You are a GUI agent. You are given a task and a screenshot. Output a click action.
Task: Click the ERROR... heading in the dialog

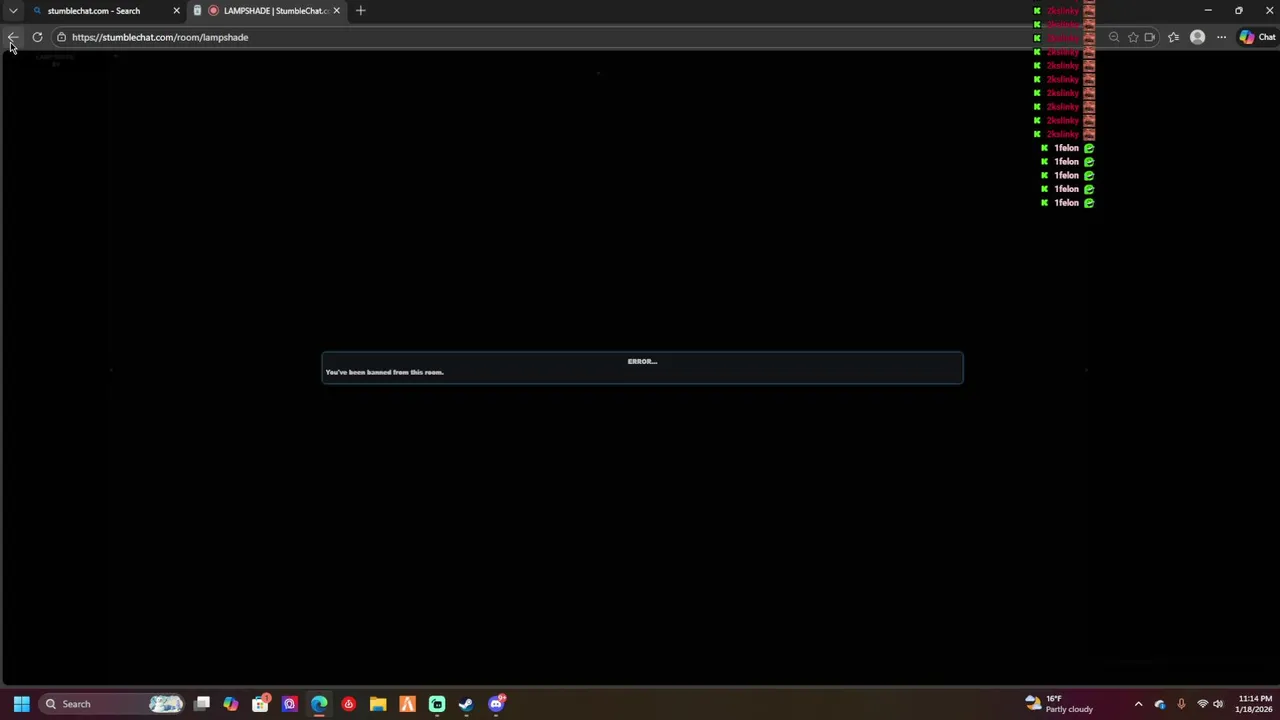point(642,361)
